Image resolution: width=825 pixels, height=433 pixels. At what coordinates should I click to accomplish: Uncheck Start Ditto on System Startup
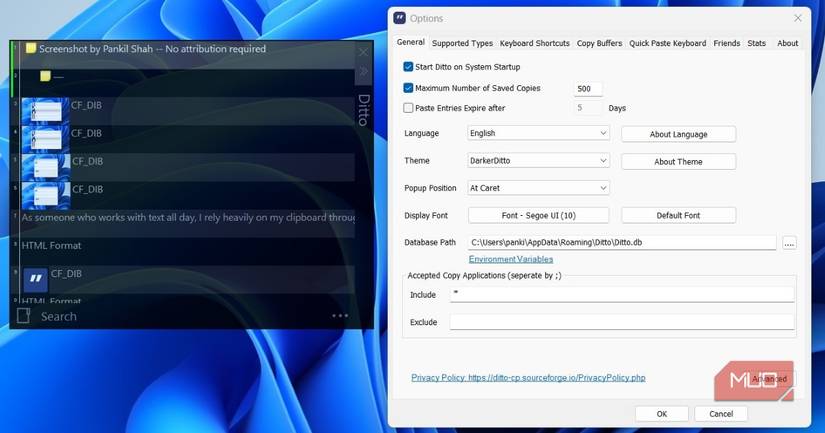(408, 67)
